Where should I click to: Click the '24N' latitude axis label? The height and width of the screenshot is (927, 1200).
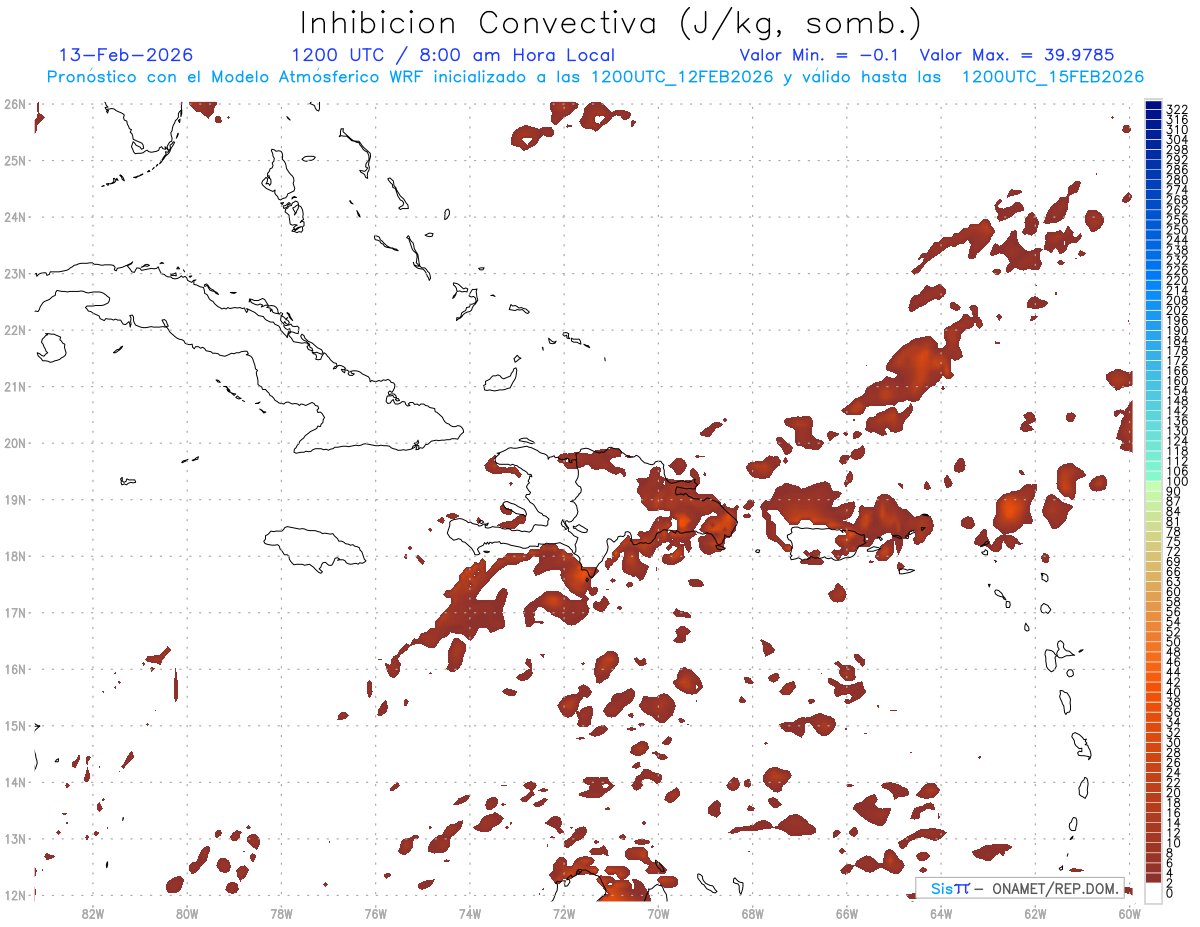14,216
